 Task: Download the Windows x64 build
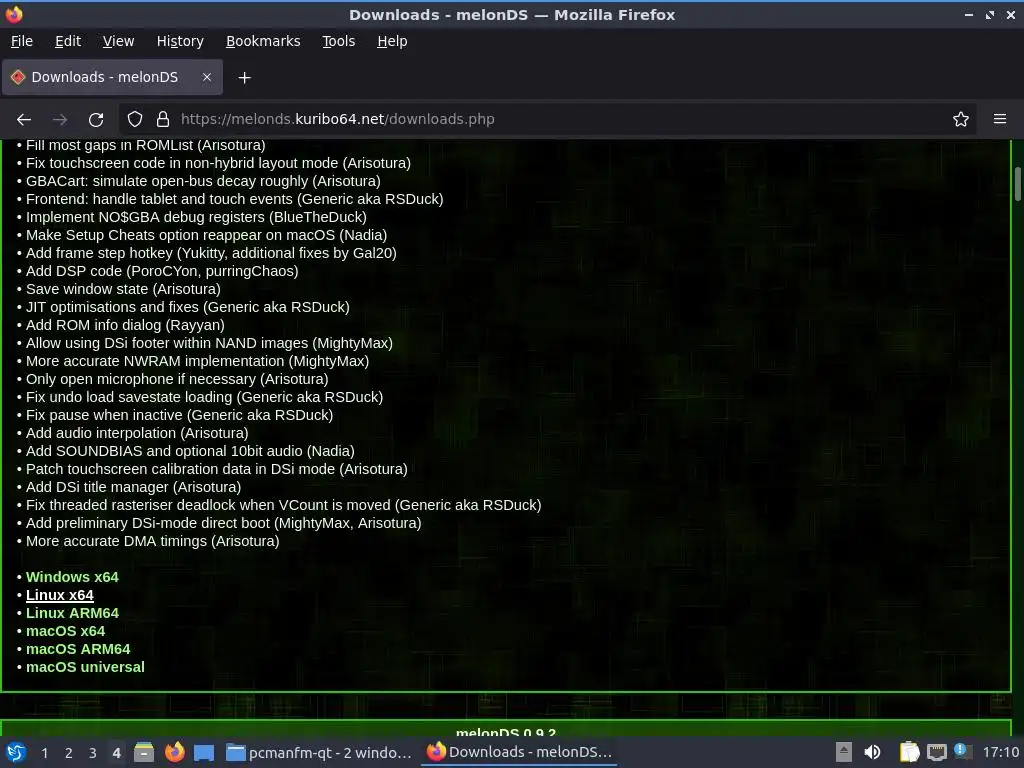[72, 577]
